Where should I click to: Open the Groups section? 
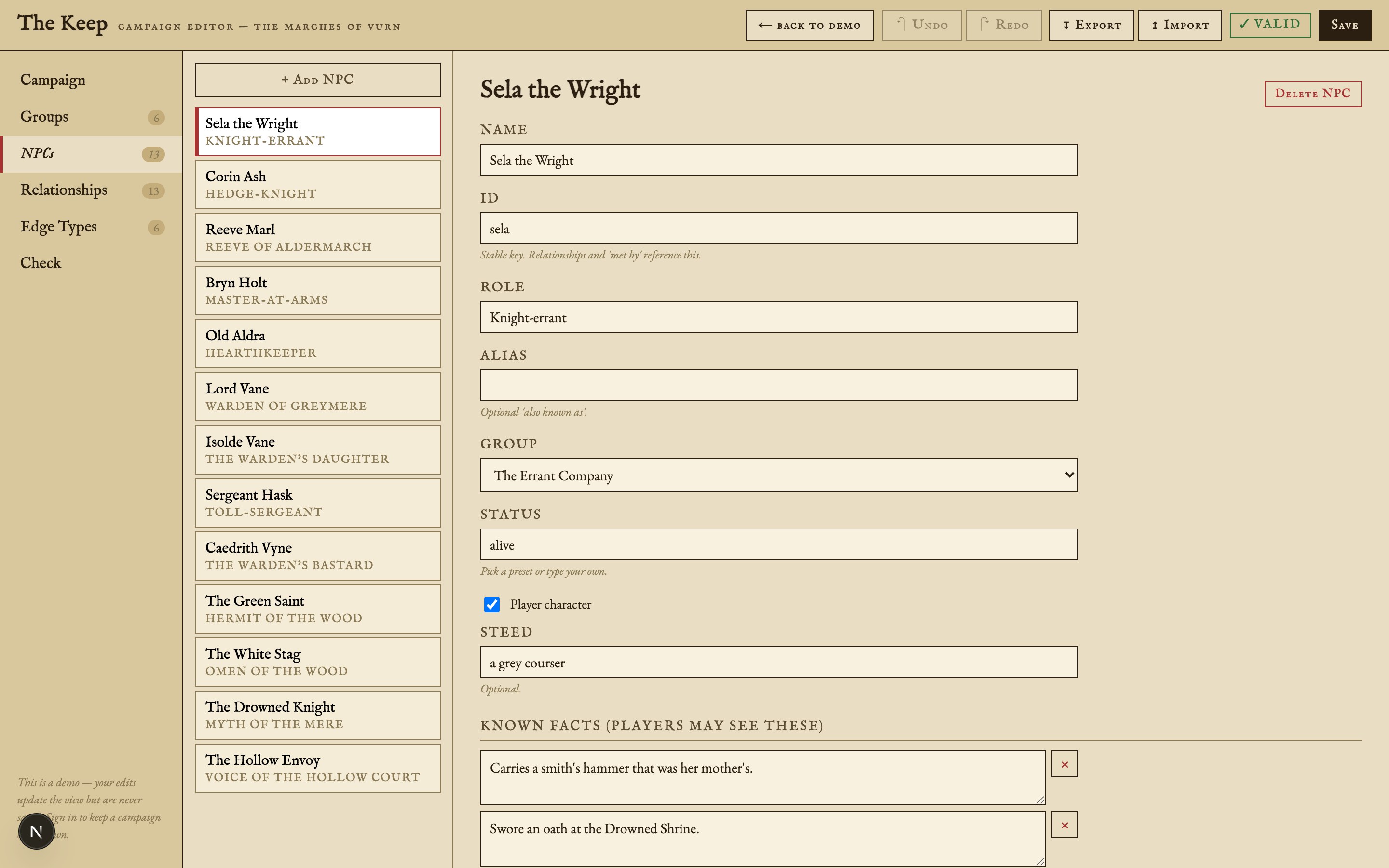tap(91, 117)
